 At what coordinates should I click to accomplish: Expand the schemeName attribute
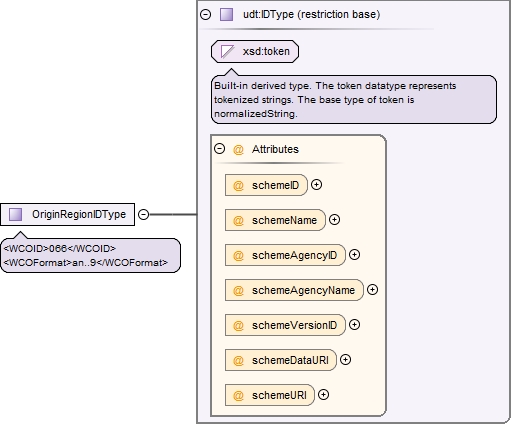(334, 220)
